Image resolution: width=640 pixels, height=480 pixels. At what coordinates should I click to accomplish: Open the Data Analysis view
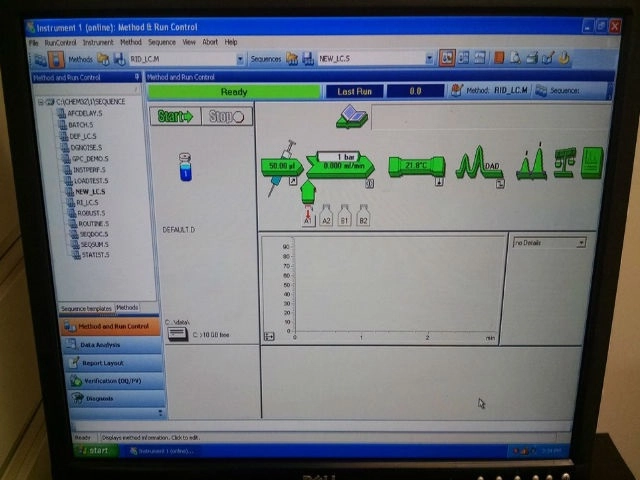(x=99, y=344)
